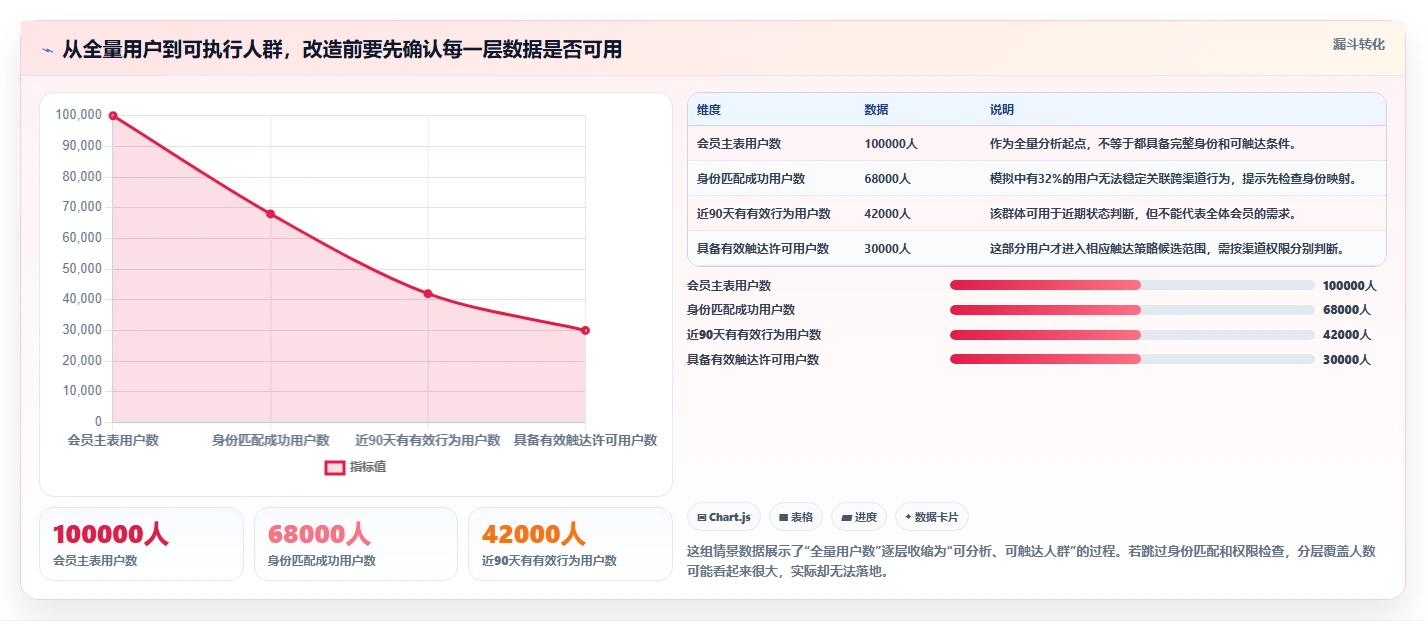Screen dimensions: 1426x621
Task: Select table cell 近90天有有效行为用户数
Action: pos(764,214)
